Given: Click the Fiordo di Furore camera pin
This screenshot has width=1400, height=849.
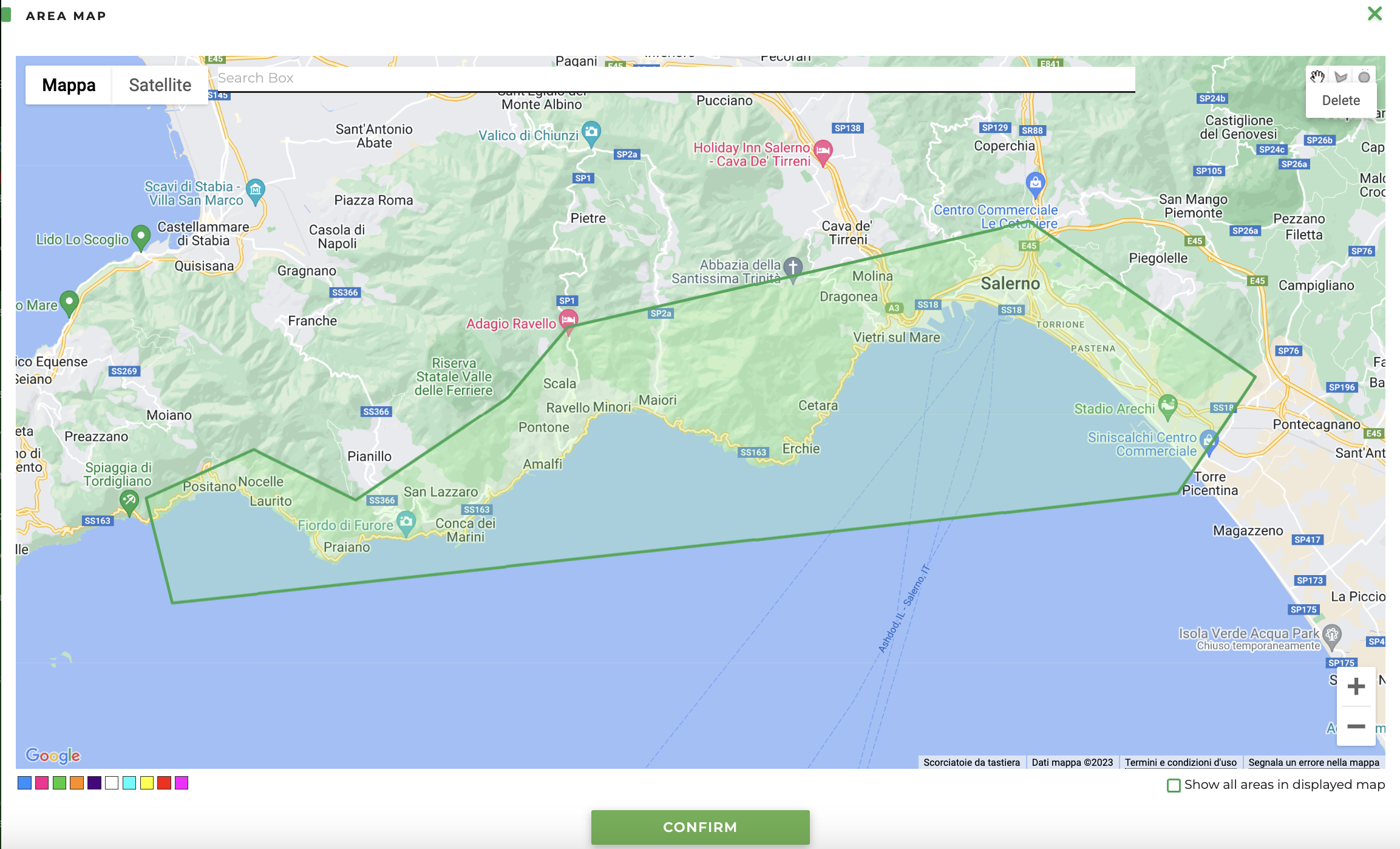Looking at the screenshot, I should (406, 522).
